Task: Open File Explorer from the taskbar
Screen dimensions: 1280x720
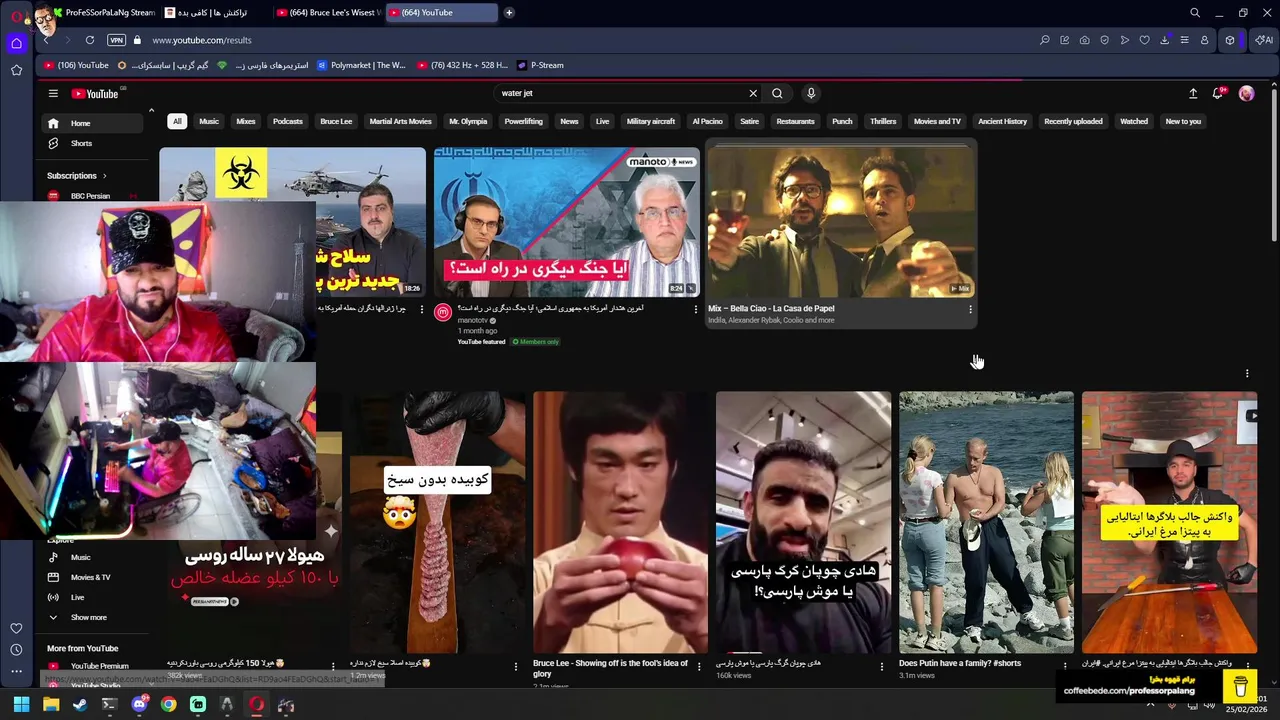Action: click(51, 705)
